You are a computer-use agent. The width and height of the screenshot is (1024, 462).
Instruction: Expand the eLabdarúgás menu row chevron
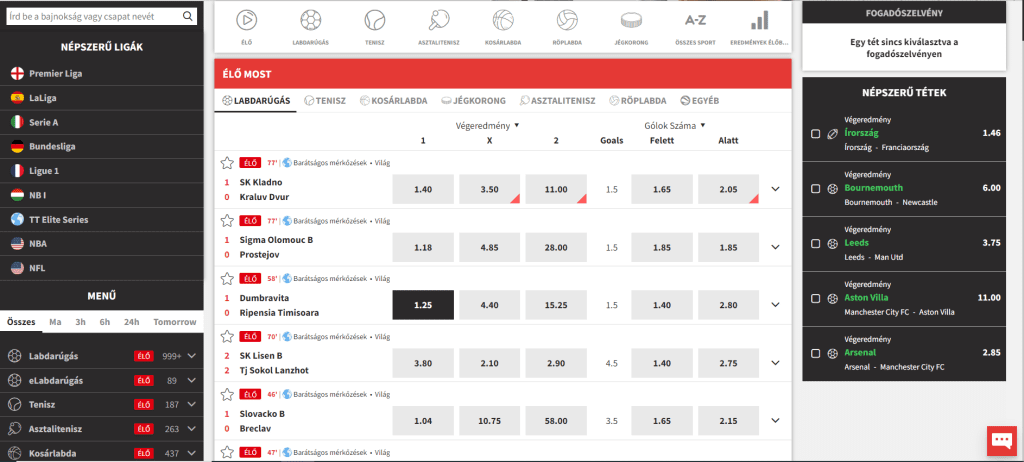point(191,380)
